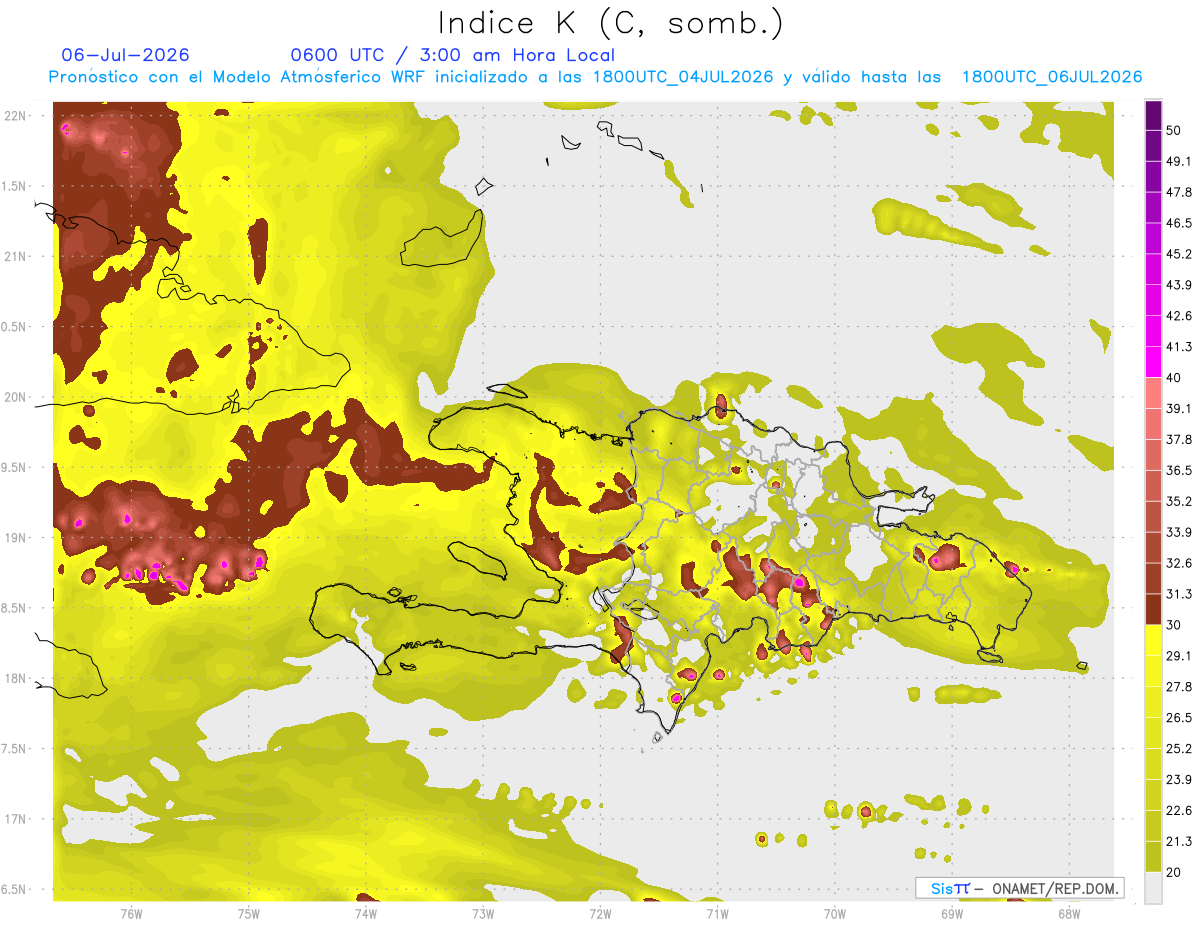Click the '31.3' color scale value
The width and height of the screenshot is (1200, 927).
tap(1178, 595)
